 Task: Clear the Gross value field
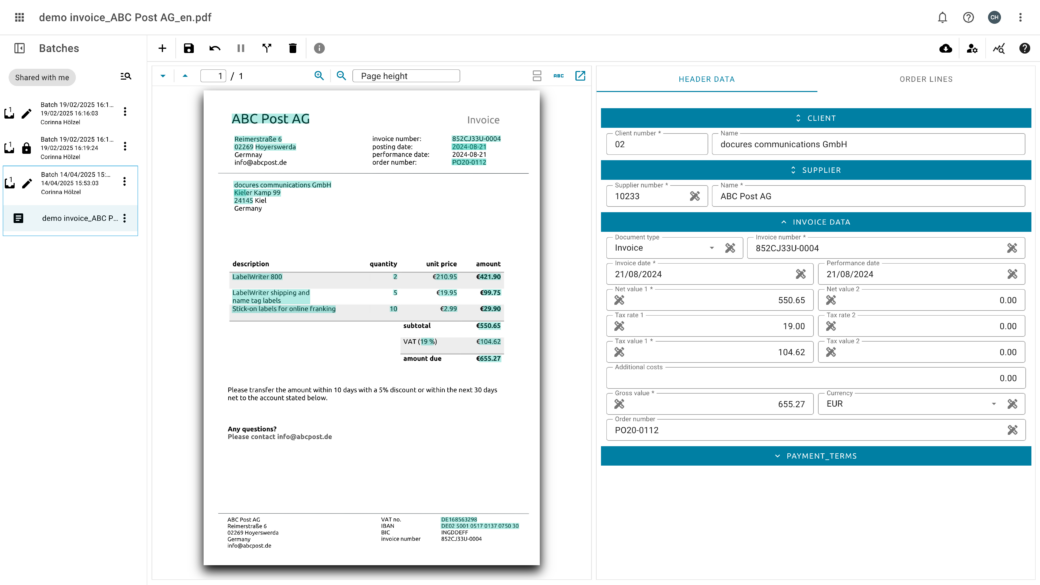[619, 404]
